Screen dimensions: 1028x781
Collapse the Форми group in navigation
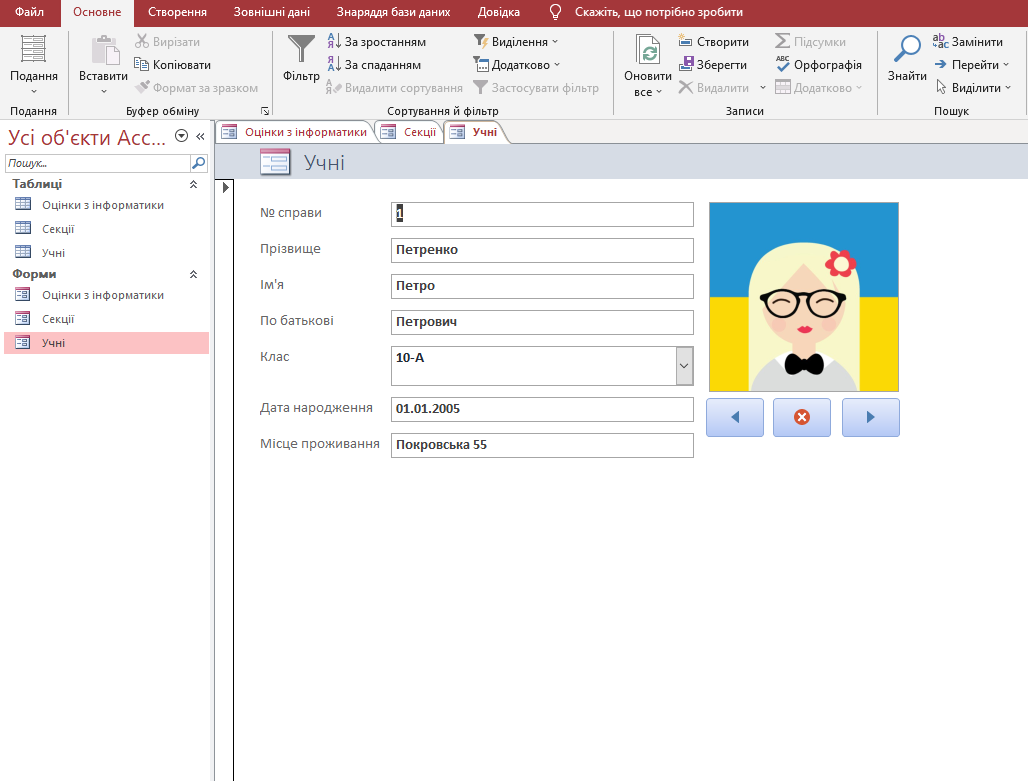193,274
